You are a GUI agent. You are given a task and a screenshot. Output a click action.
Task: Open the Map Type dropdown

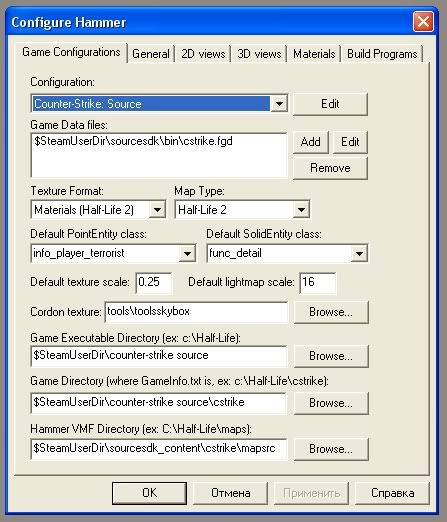[x=301, y=210]
